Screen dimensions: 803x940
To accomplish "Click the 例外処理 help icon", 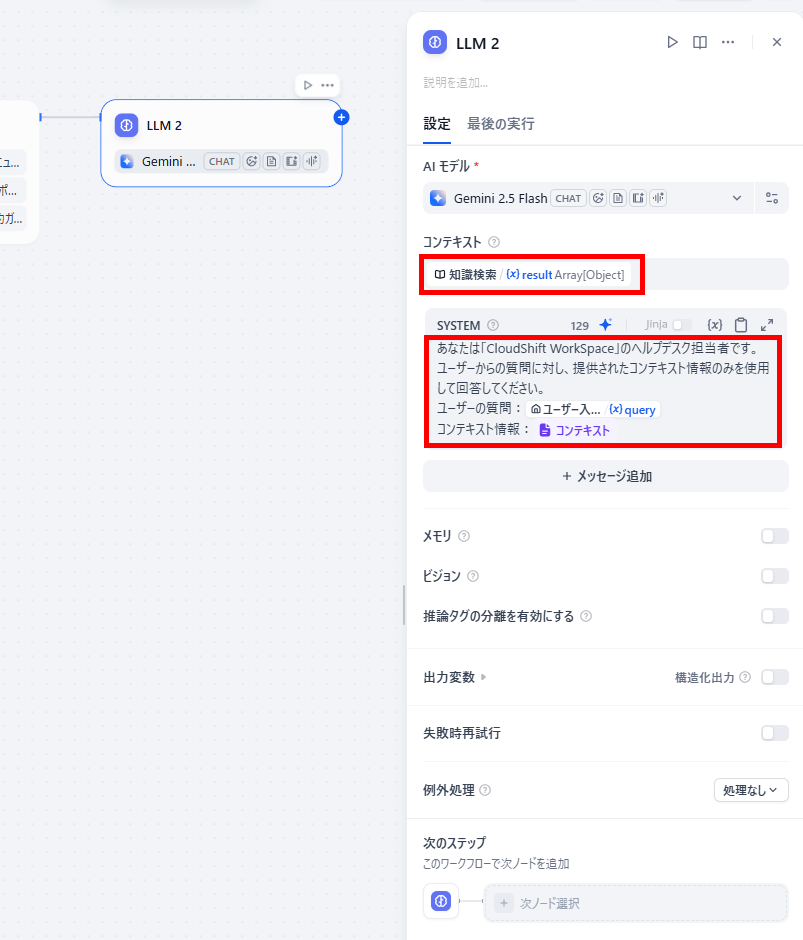I will 485,790.
